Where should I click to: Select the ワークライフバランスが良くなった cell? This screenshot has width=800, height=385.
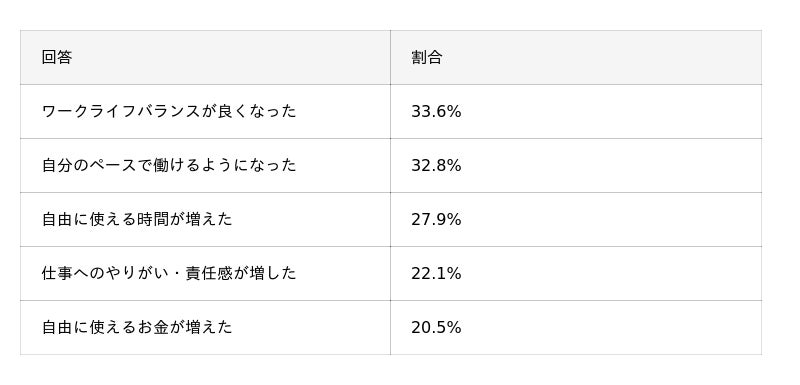pos(205,112)
